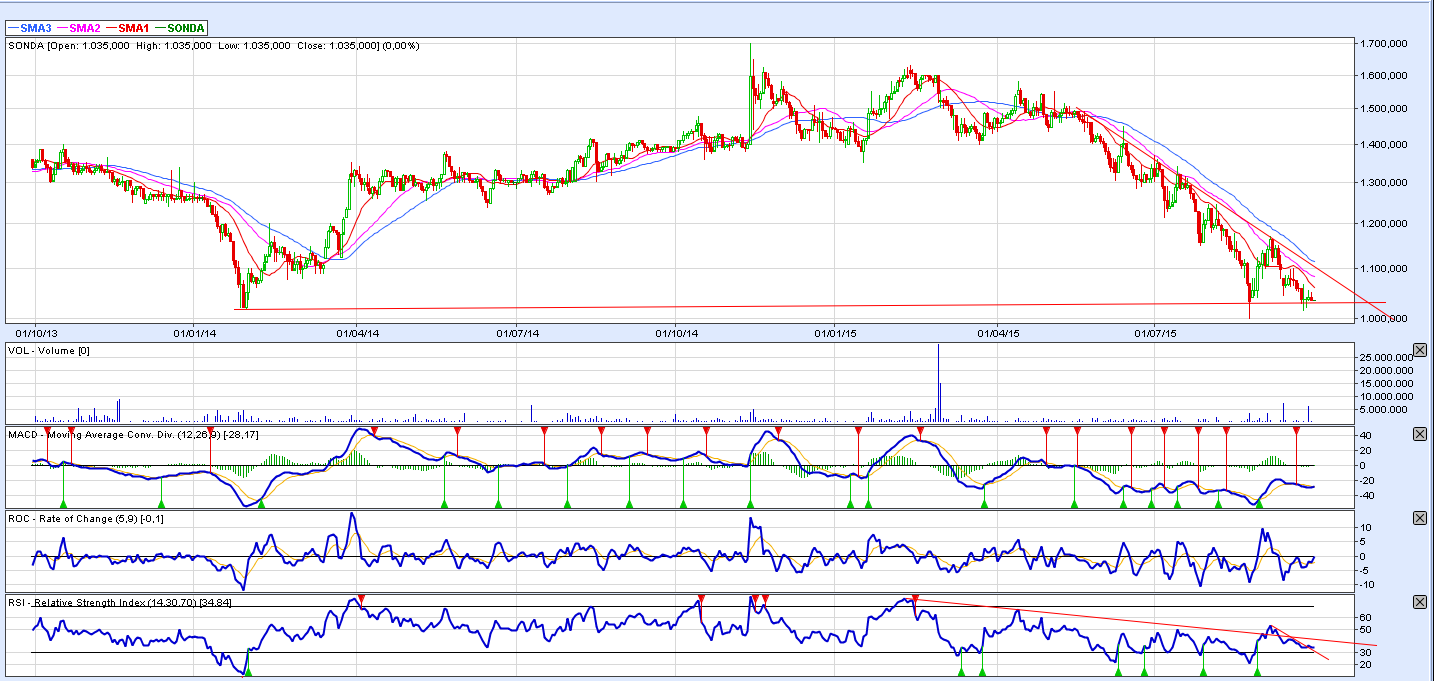Screen dimensions: 1437x681
Task: Click the 'VOL - Volume' panel title
Action: pos(47,350)
